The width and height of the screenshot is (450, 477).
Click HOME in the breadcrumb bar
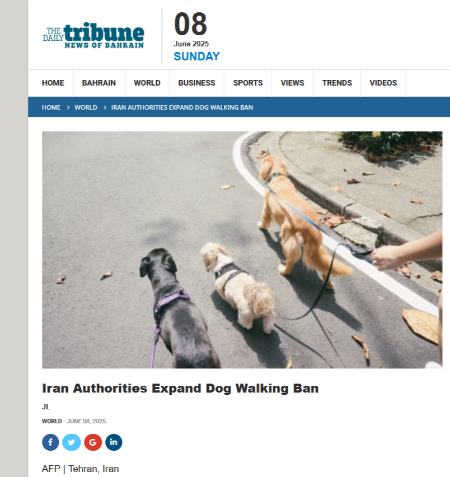coord(51,108)
